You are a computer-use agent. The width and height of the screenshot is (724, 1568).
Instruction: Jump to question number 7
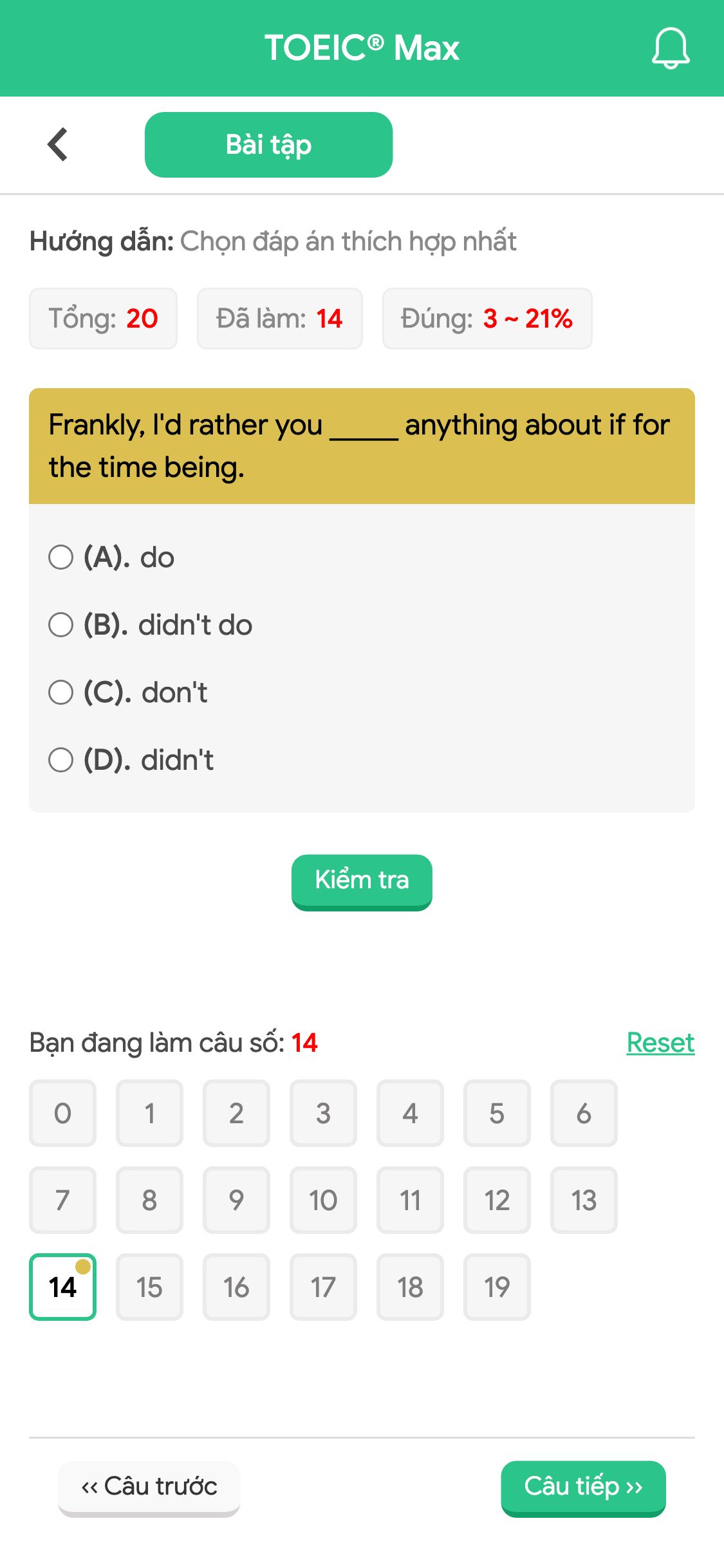click(x=62, y=1200)
